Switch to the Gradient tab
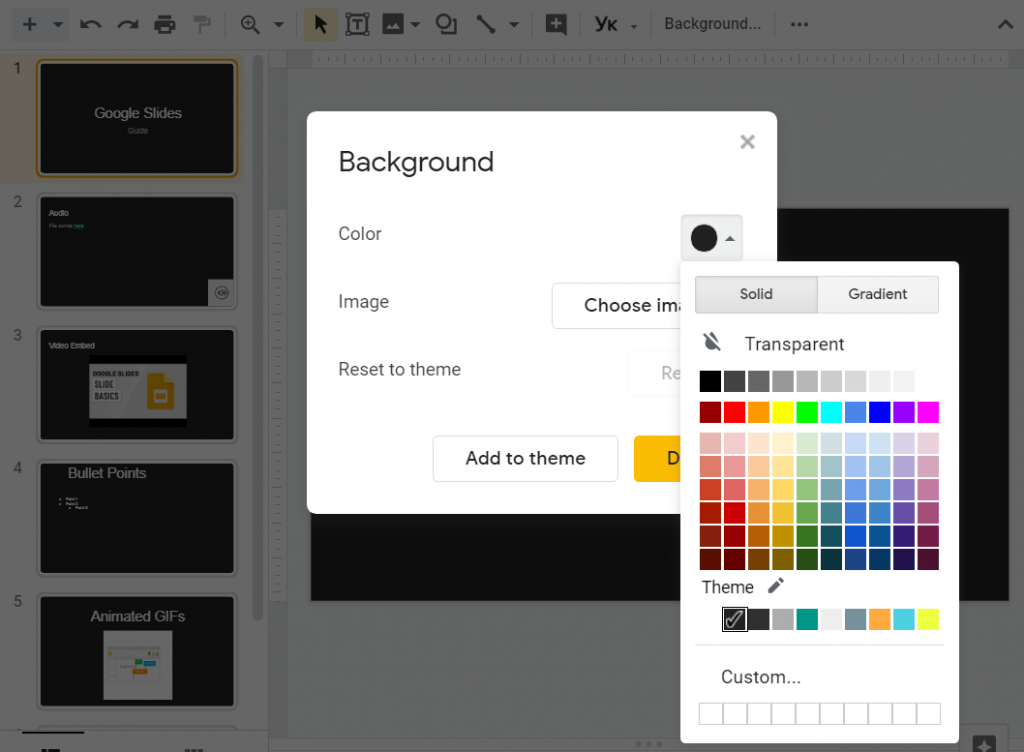 (877, 294)
